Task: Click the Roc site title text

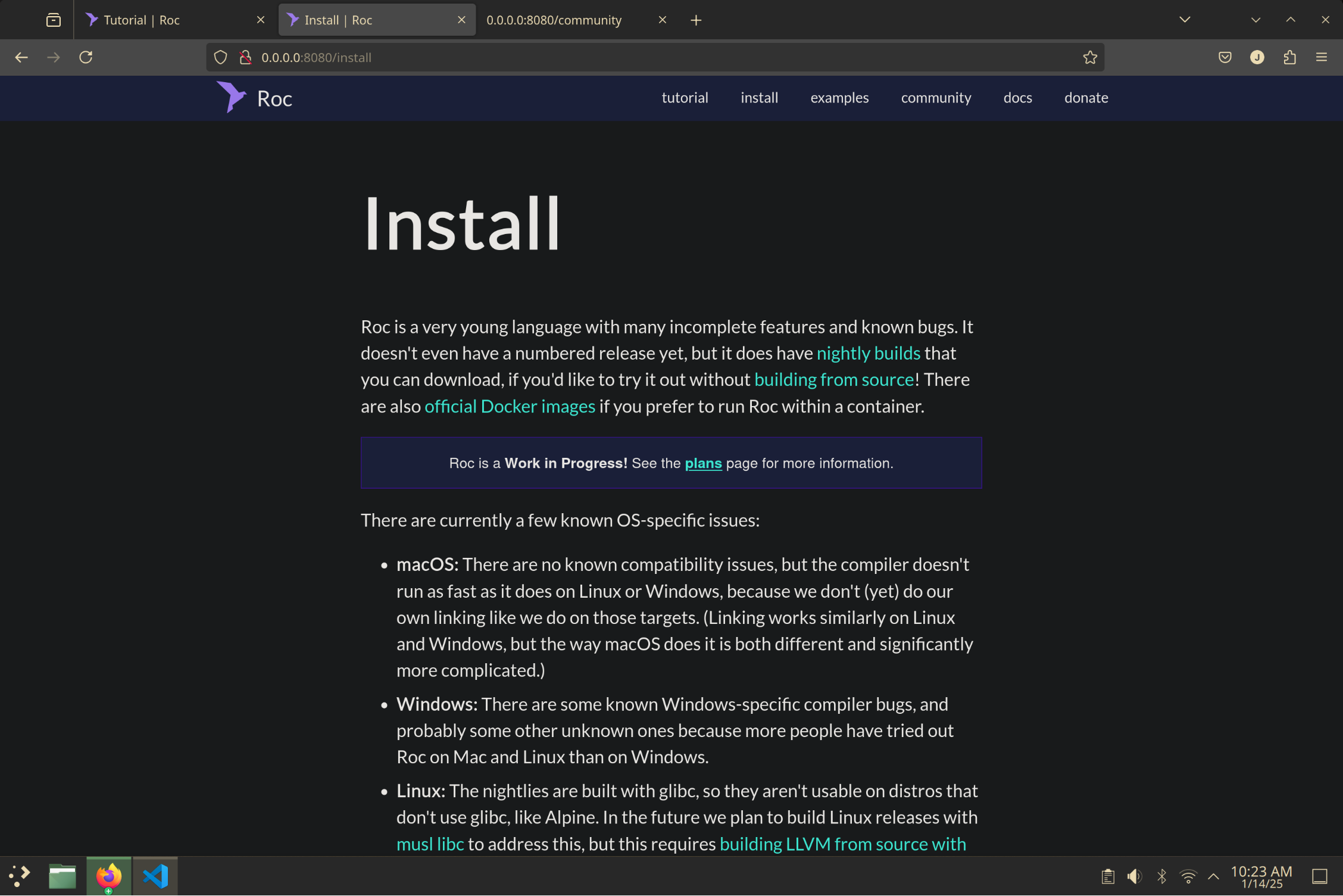Action: coord(274,99)
